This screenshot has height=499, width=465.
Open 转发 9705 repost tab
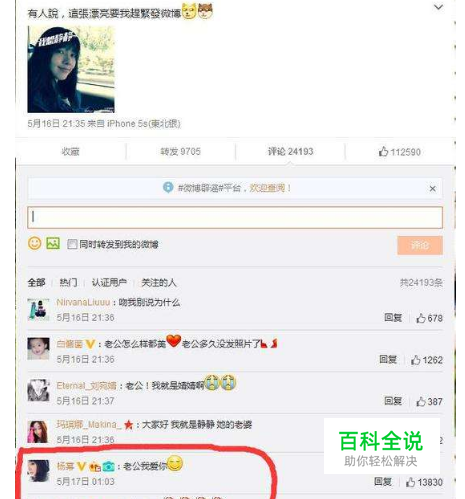pyautogui.click(x=181, y=152)
